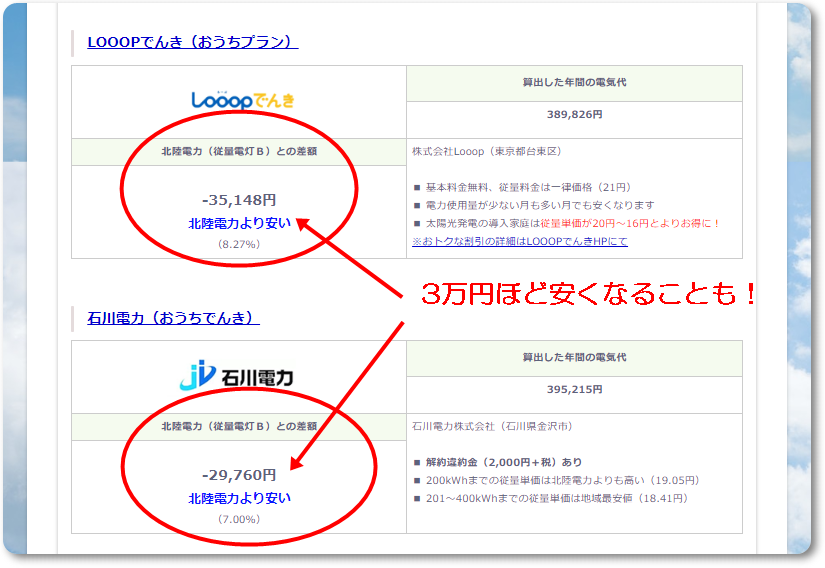The width and height of the screenshot is (825, 568).
Task: Click the Looopでんき logo image
Action: pos(243,100)
